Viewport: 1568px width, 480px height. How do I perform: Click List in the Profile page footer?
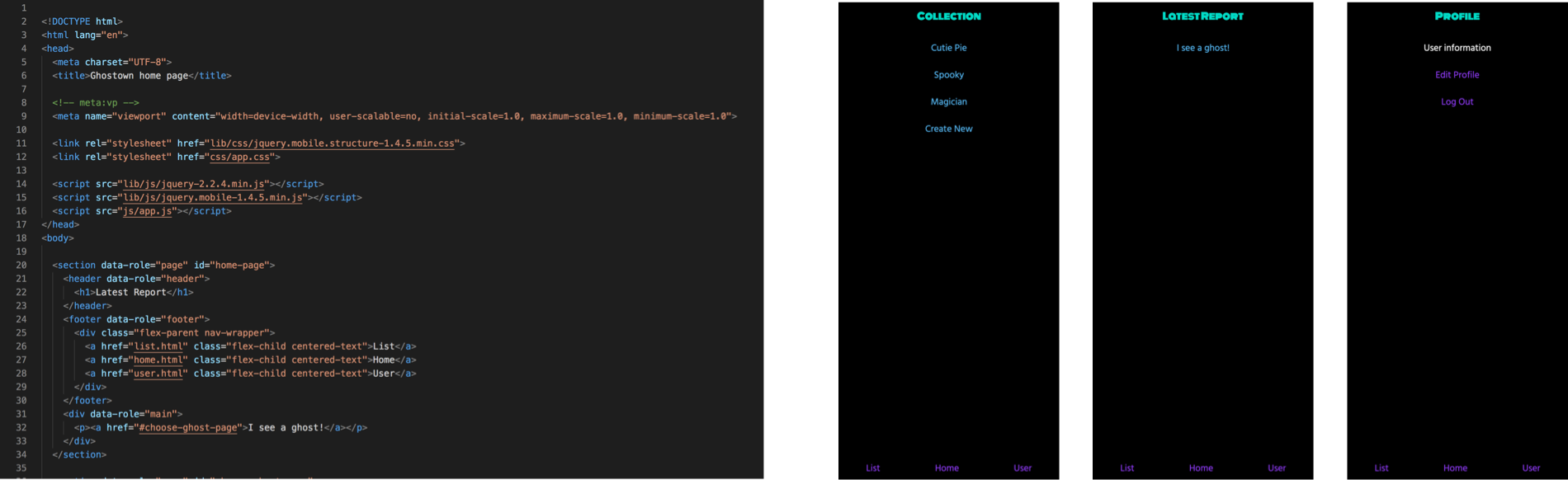pyautogui.click(x=1381, y=468)
